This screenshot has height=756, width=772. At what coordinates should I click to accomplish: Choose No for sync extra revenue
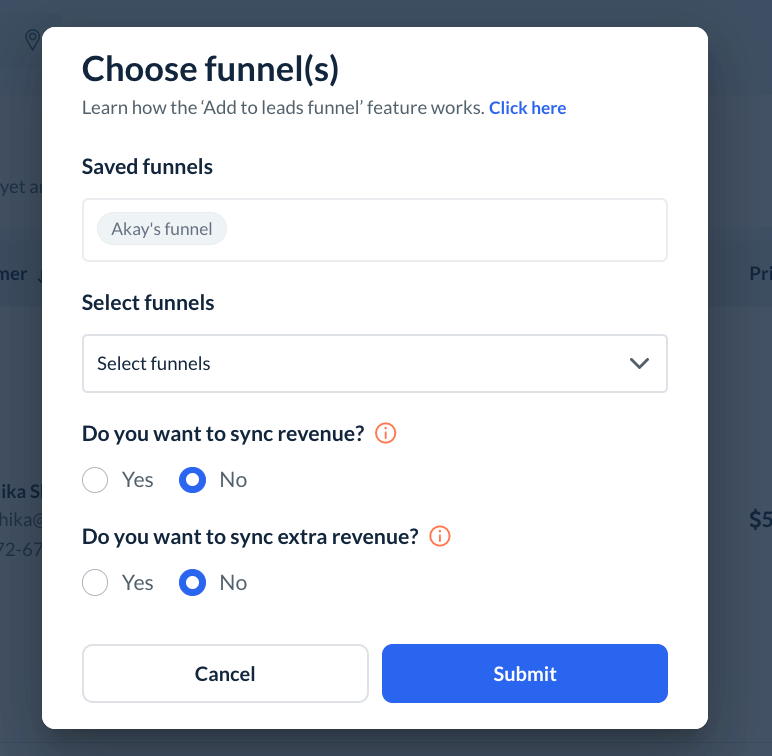point(192,583)
